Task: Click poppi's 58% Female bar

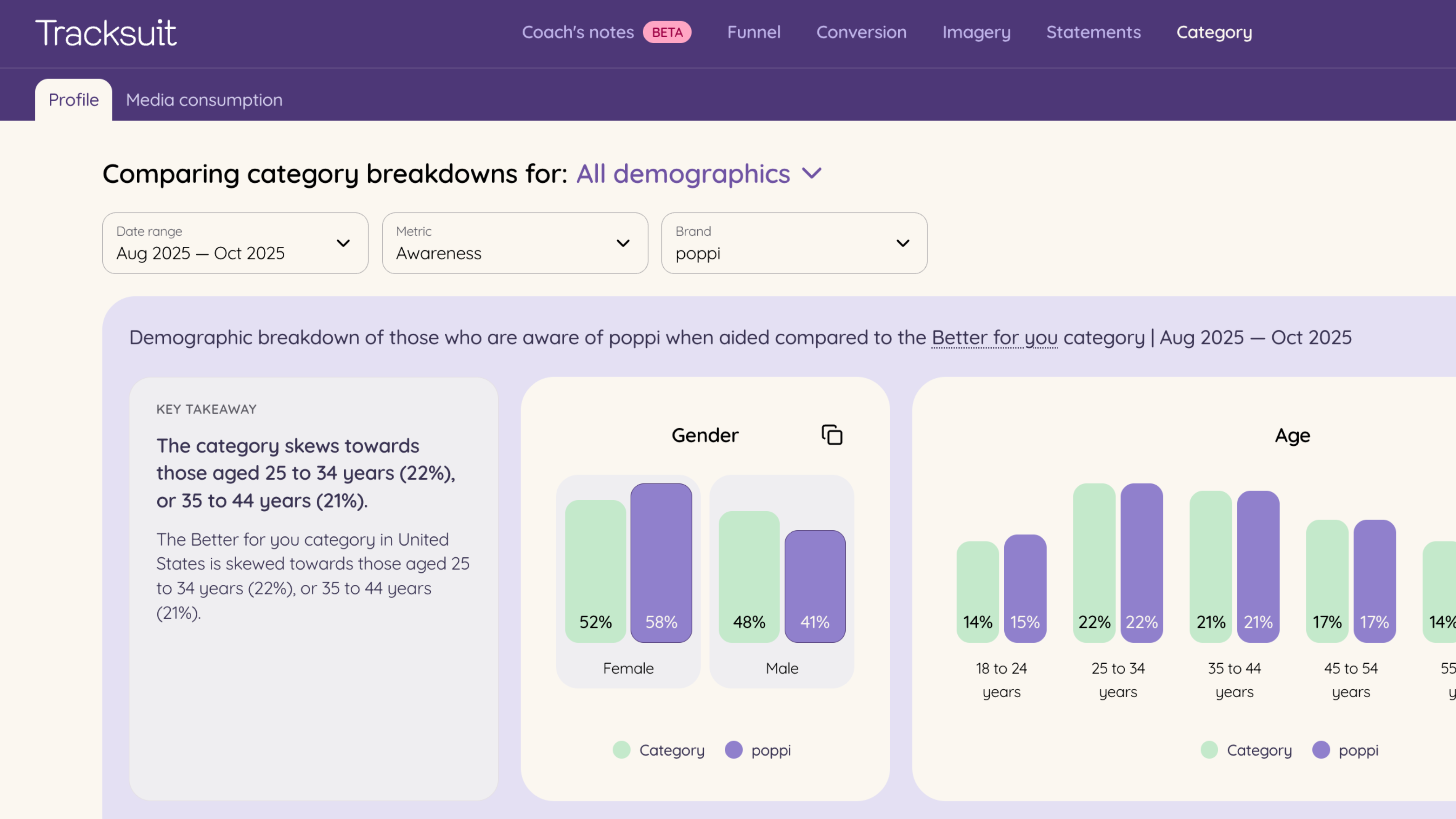Action: tap(661, 563)
